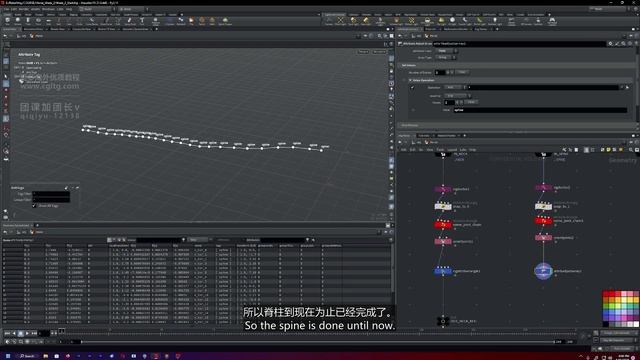640x360 pixels.
Task: Open the Windows menu
Action: [48, 9]
